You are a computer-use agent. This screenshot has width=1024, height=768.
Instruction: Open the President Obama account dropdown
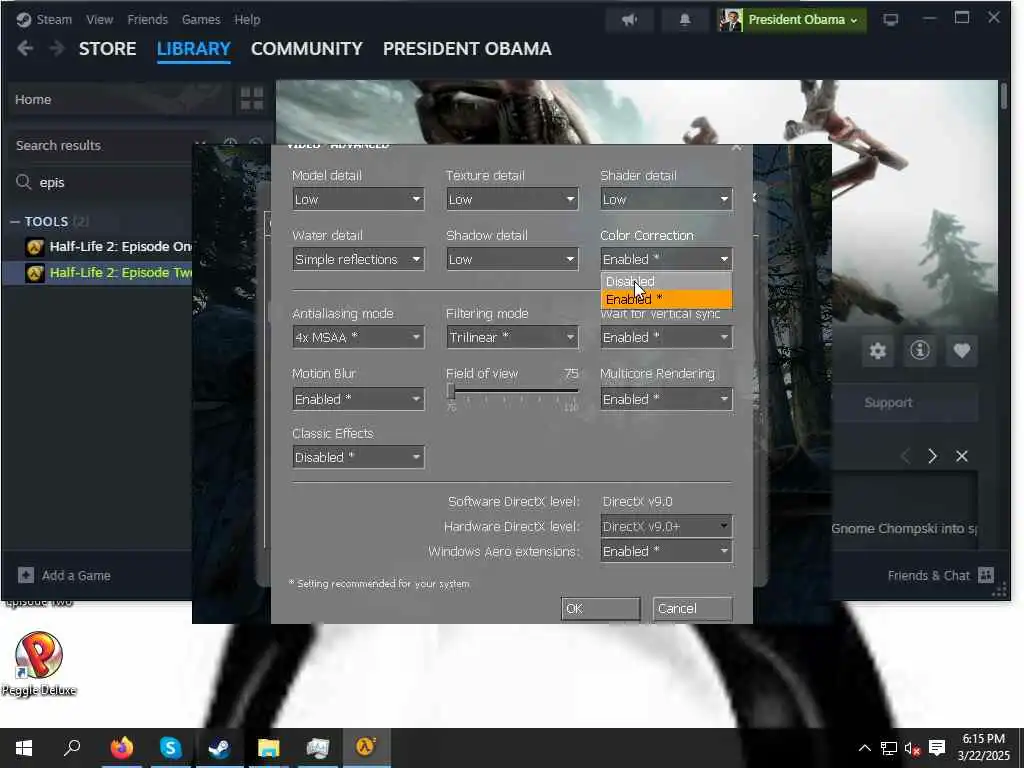click(792, 20)
